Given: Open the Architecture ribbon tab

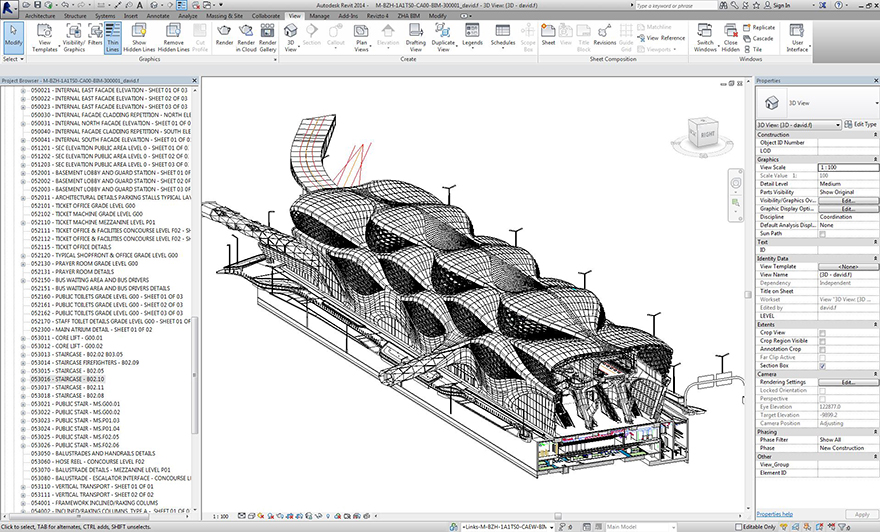Looking at the screenshot, I should coord(40,16).
